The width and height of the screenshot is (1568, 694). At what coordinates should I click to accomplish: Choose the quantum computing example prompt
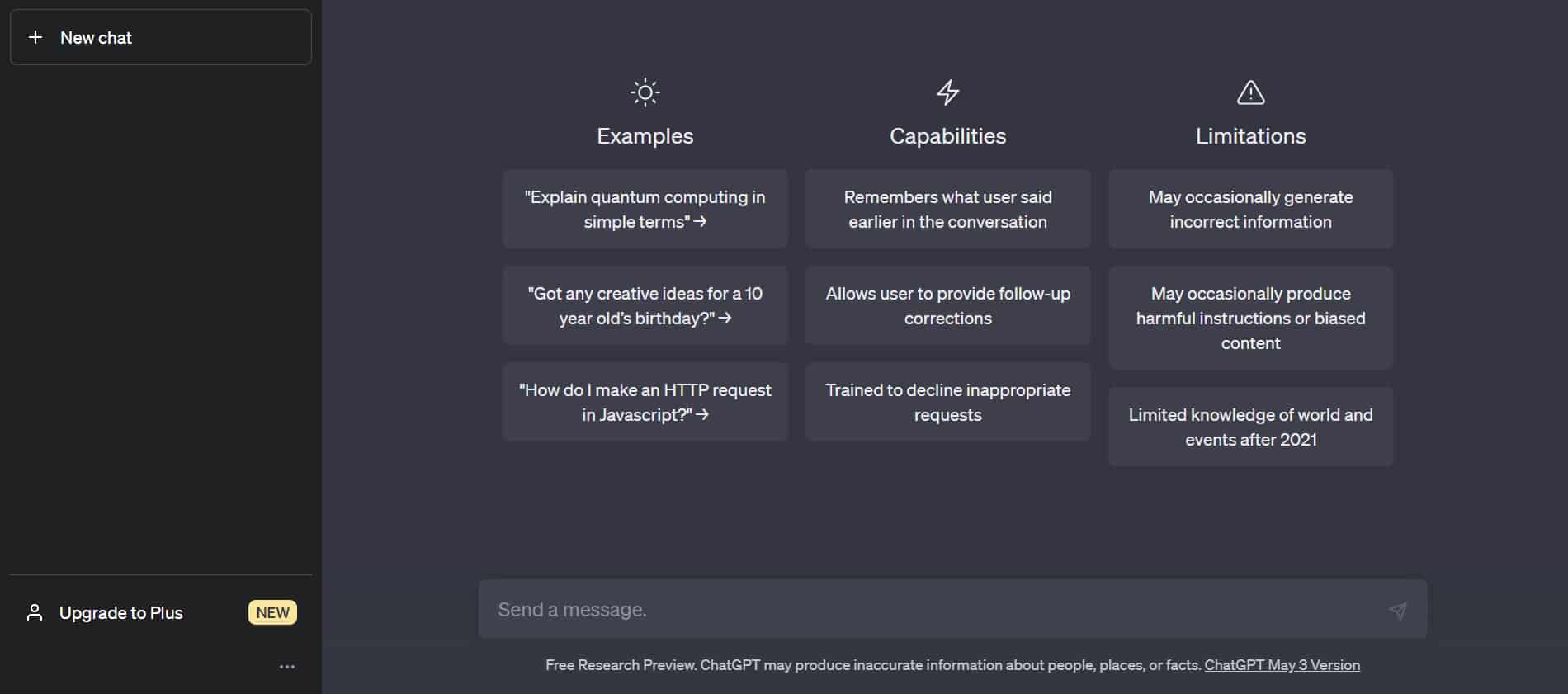645,209
